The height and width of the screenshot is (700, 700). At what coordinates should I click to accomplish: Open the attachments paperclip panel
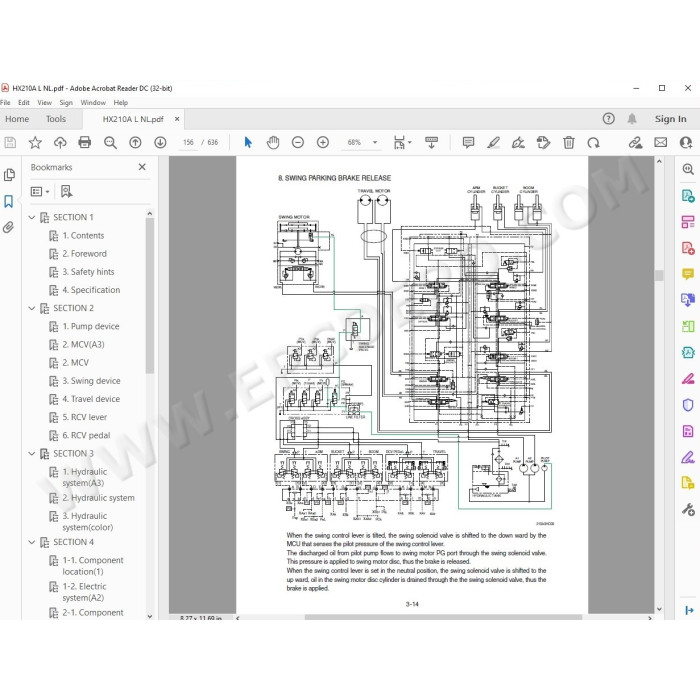8,227
